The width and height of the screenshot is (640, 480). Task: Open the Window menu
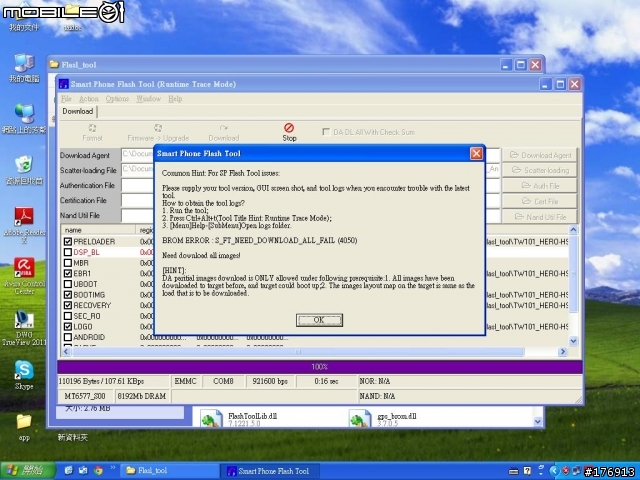coord(149,99)
